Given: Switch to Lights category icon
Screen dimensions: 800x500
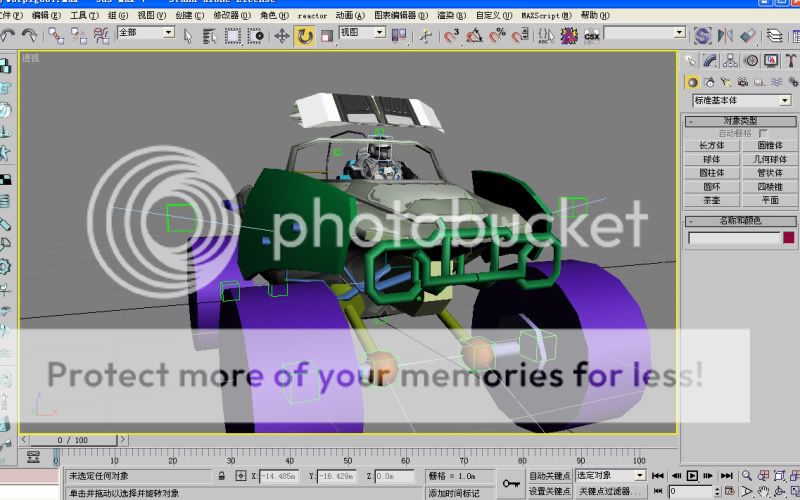Looking at the screenshot, I should pyautogui.click(x=724, y=82).
